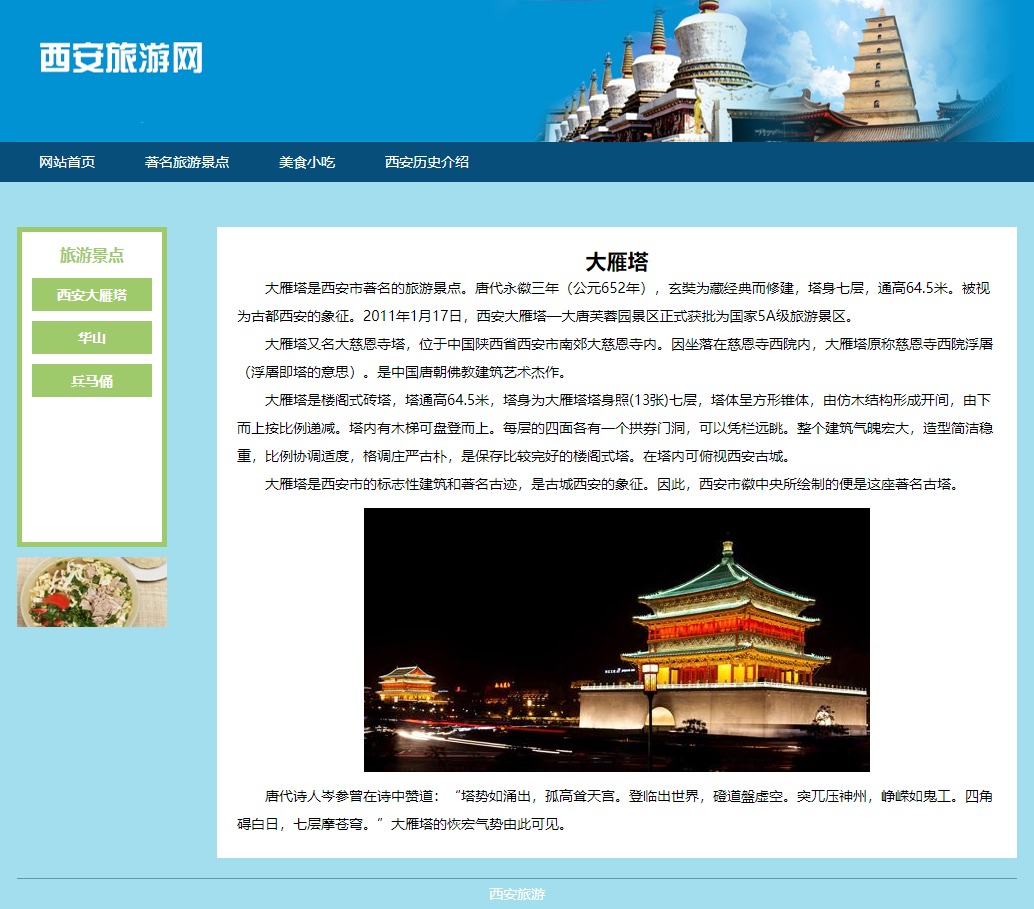Open the 网站首页 navigation item

[x=67, y=162]
